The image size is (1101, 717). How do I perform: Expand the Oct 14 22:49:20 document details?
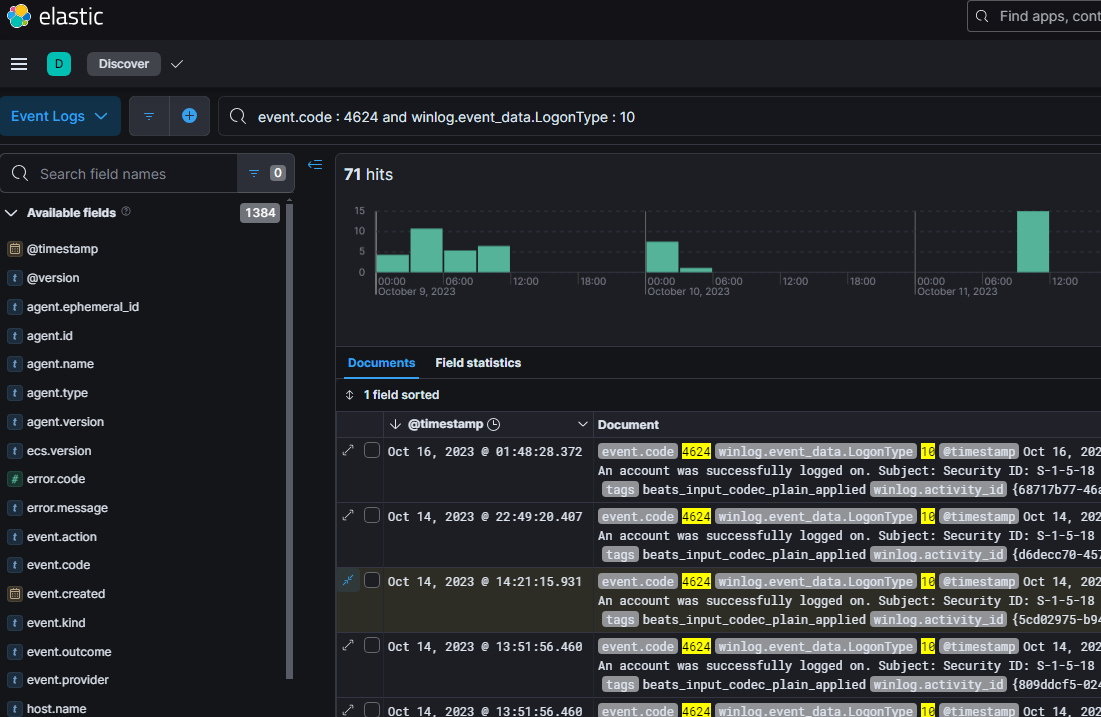coord(348,516)
